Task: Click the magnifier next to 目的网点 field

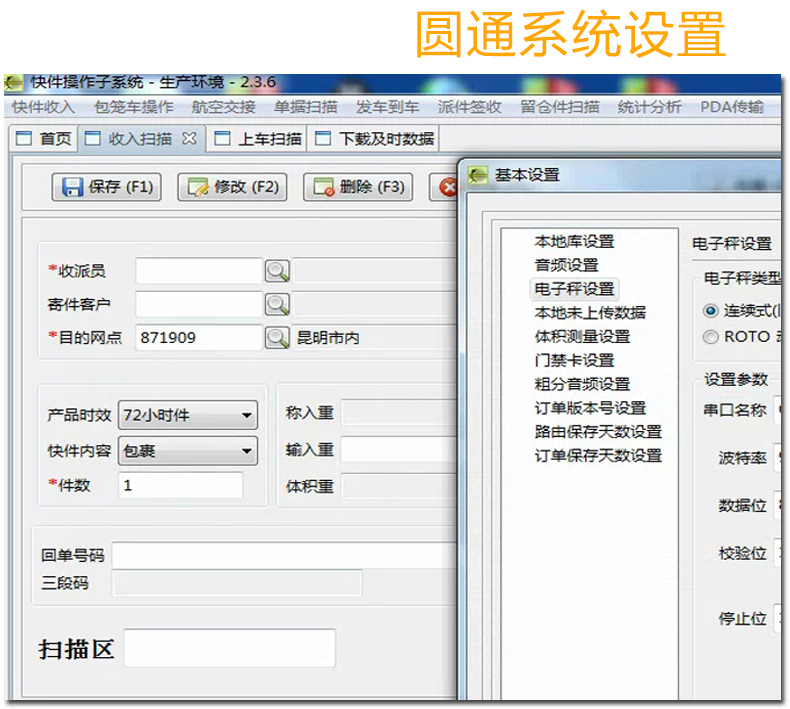Action: click(277, 338)
